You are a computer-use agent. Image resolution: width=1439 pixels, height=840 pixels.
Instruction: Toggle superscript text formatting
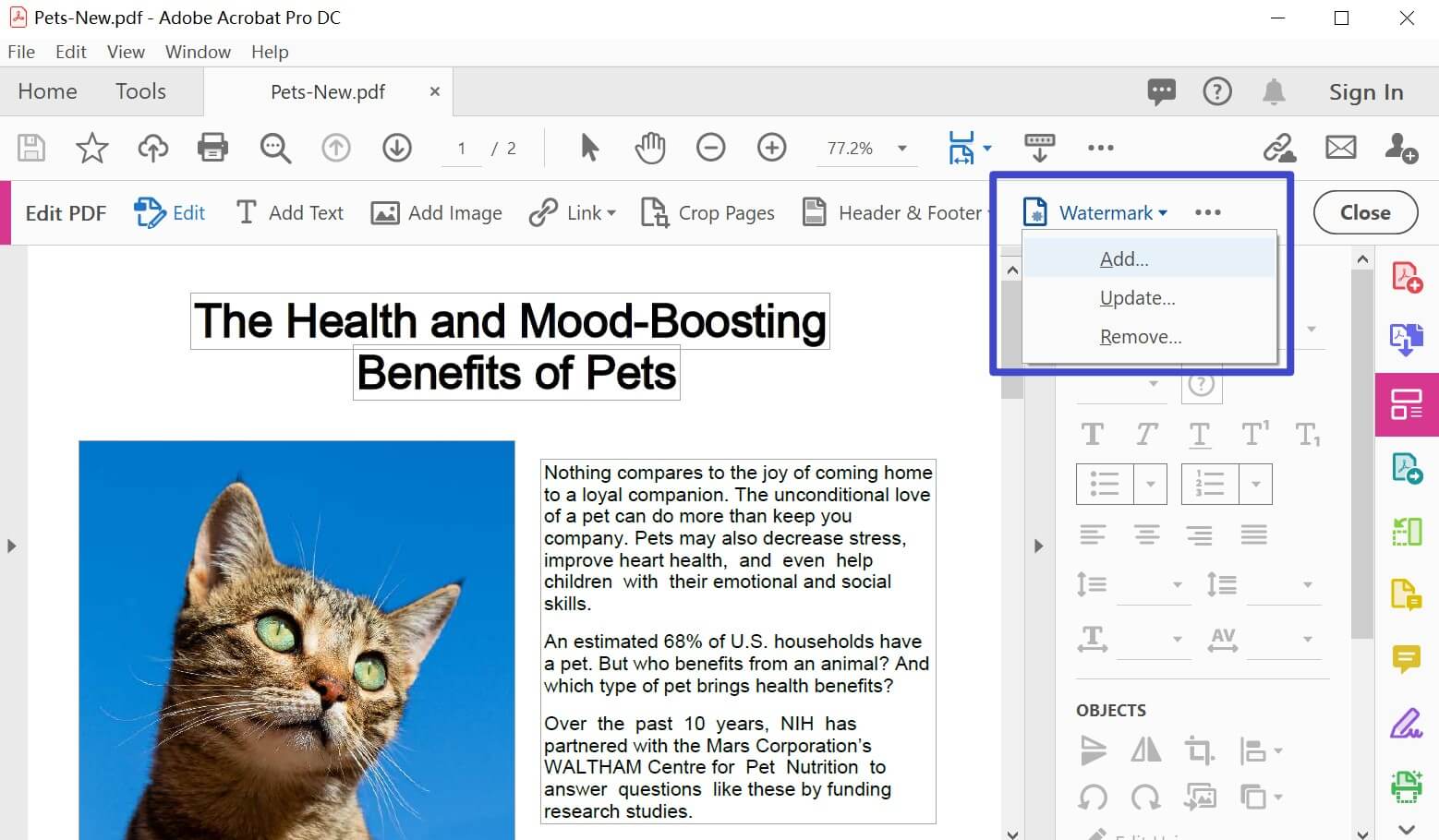(1254, 434)
